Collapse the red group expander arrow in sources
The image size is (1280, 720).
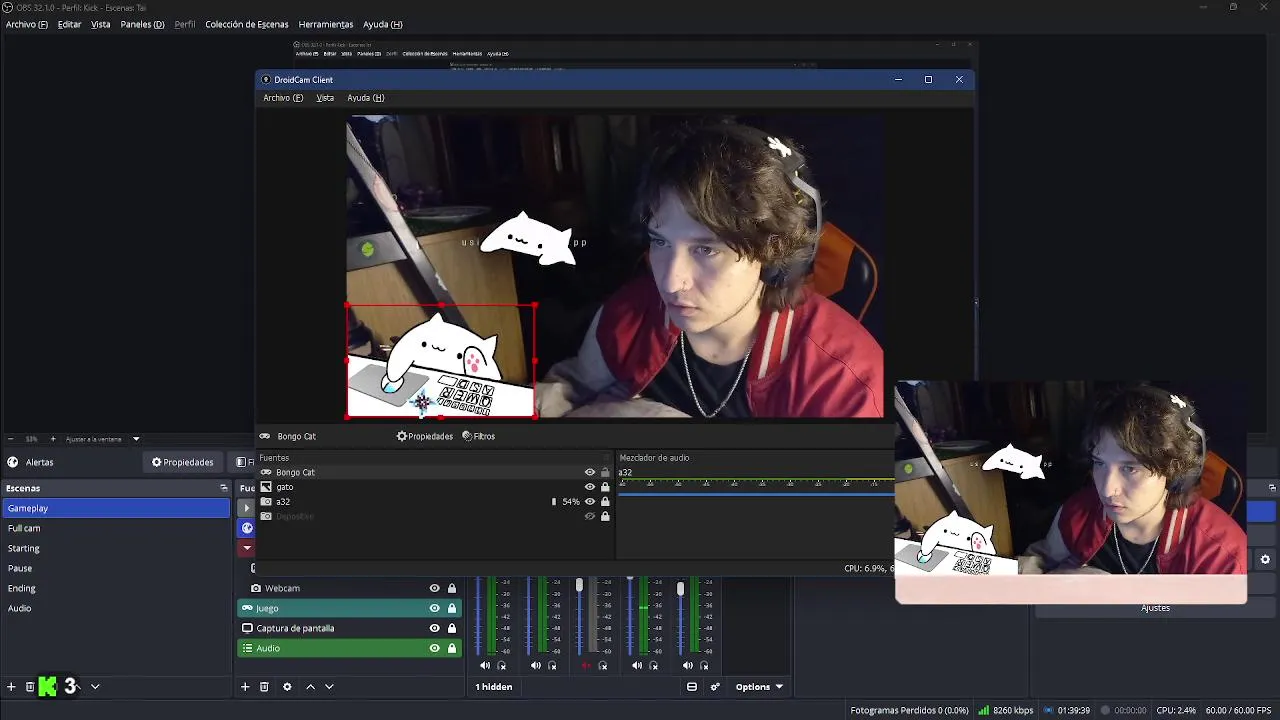click(247, 548)
